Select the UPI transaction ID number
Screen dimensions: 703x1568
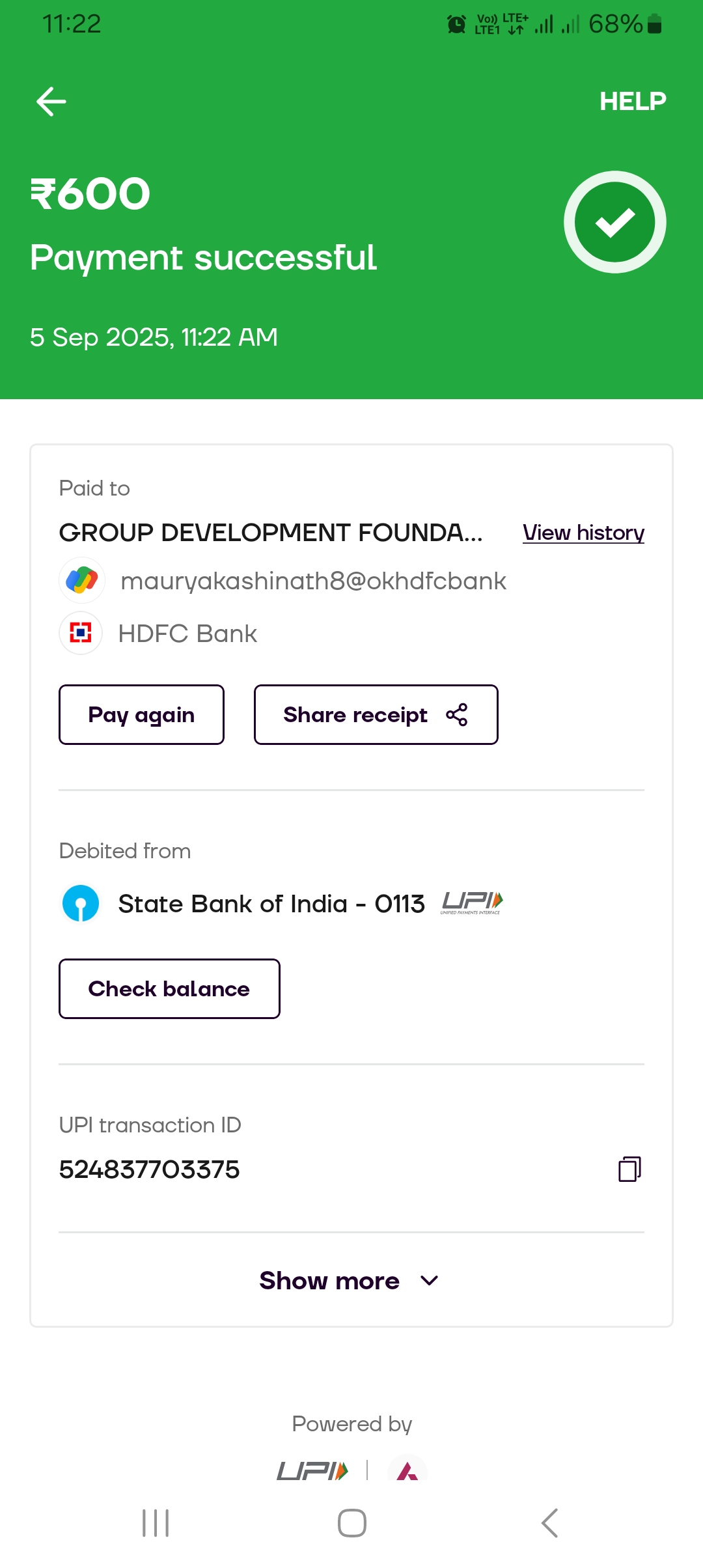coord(150,1169)
